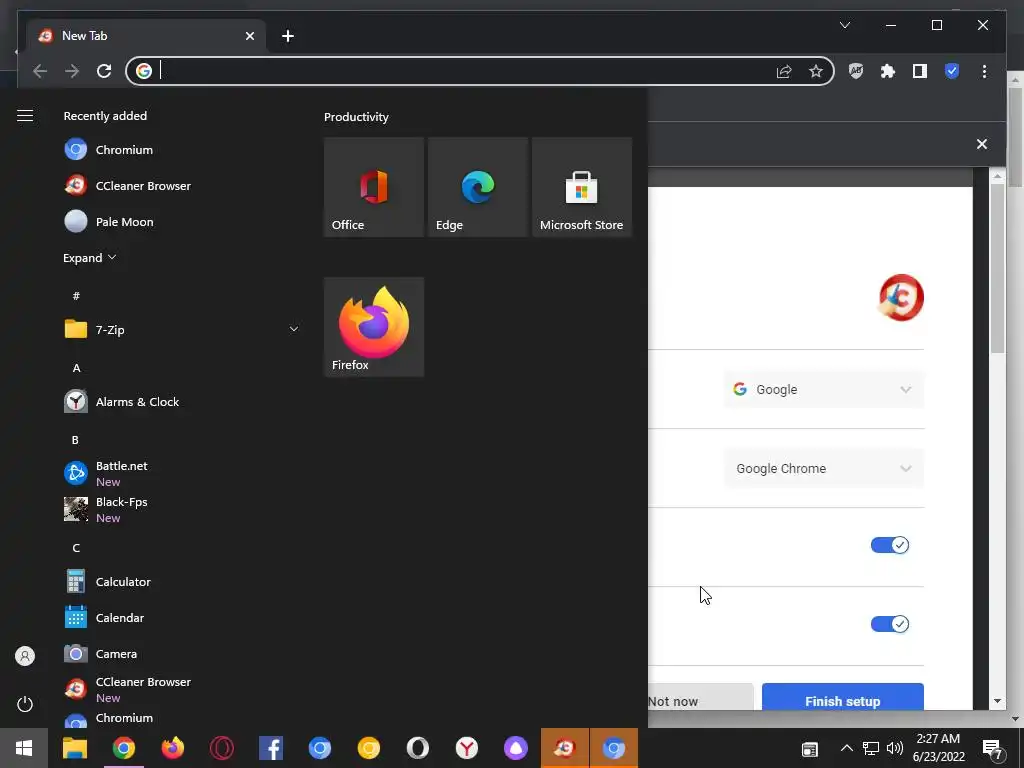
Task: Turn off the second setup toggle
Action: (889, 624)
